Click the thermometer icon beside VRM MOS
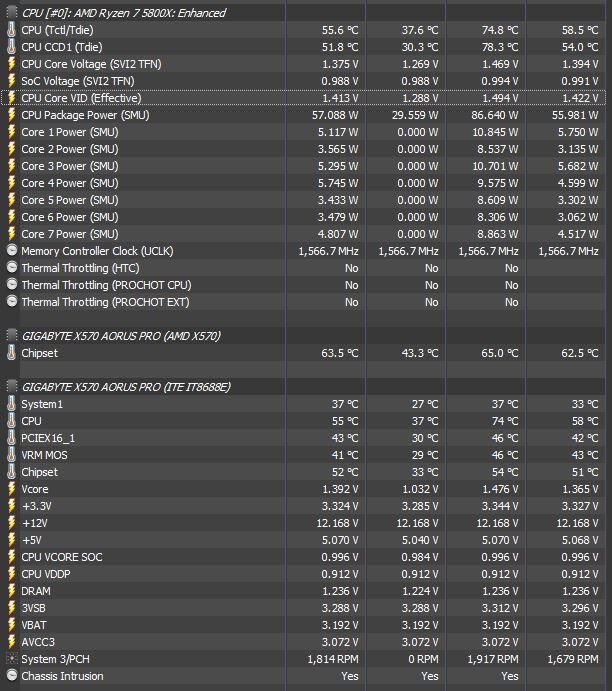The width and height of the screenshot is (612, 691). [11, 455]
